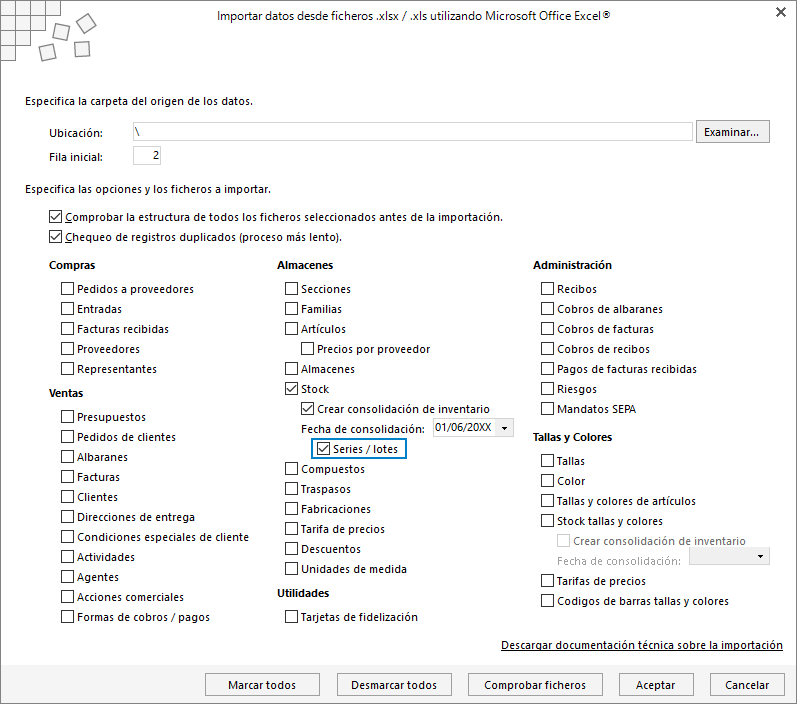Viewport: 797px width, 704px height.
Task: Uncheck the Stock checkbox
Action: coord(292,389)
